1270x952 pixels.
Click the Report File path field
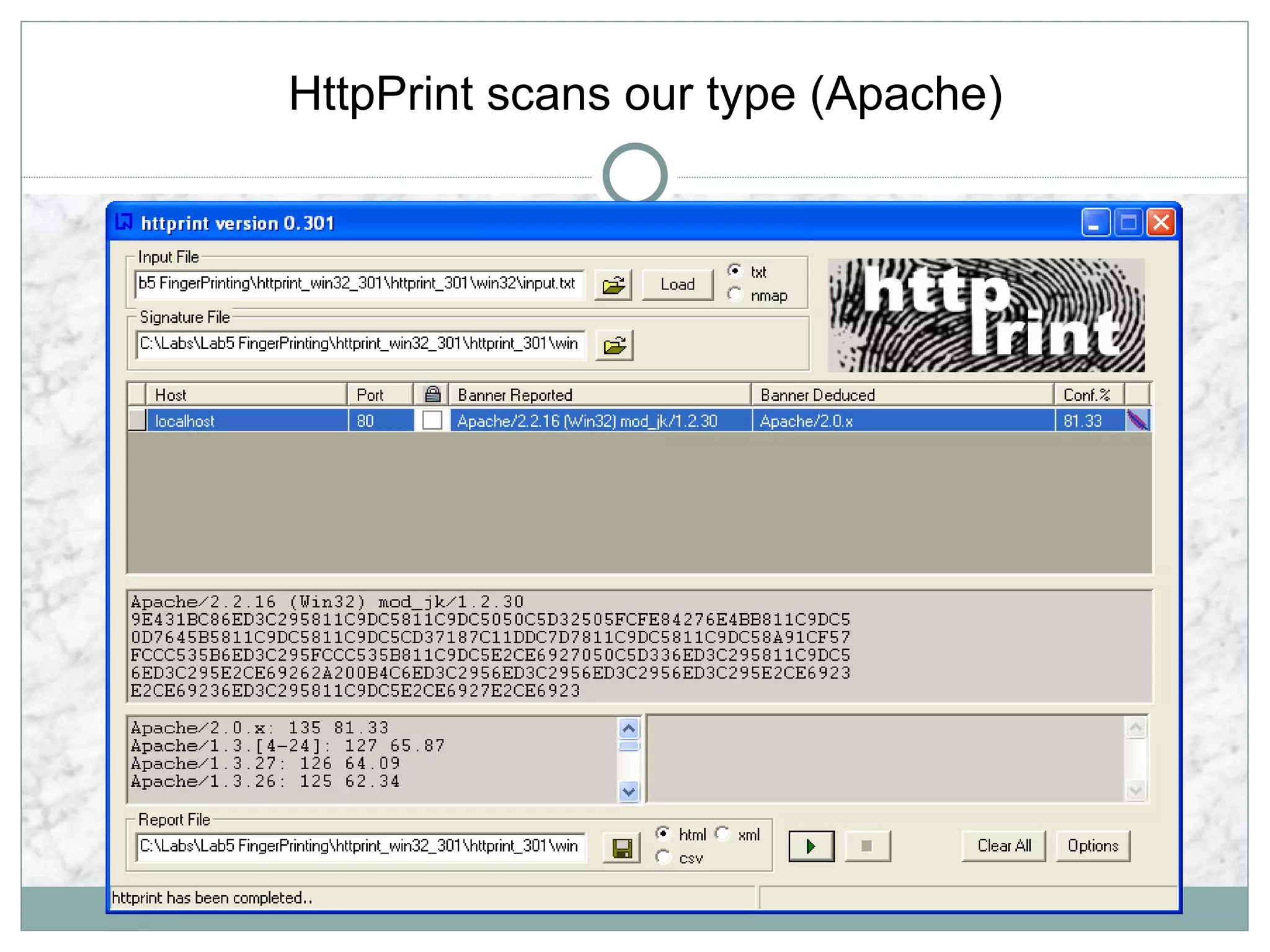point(360,846)
